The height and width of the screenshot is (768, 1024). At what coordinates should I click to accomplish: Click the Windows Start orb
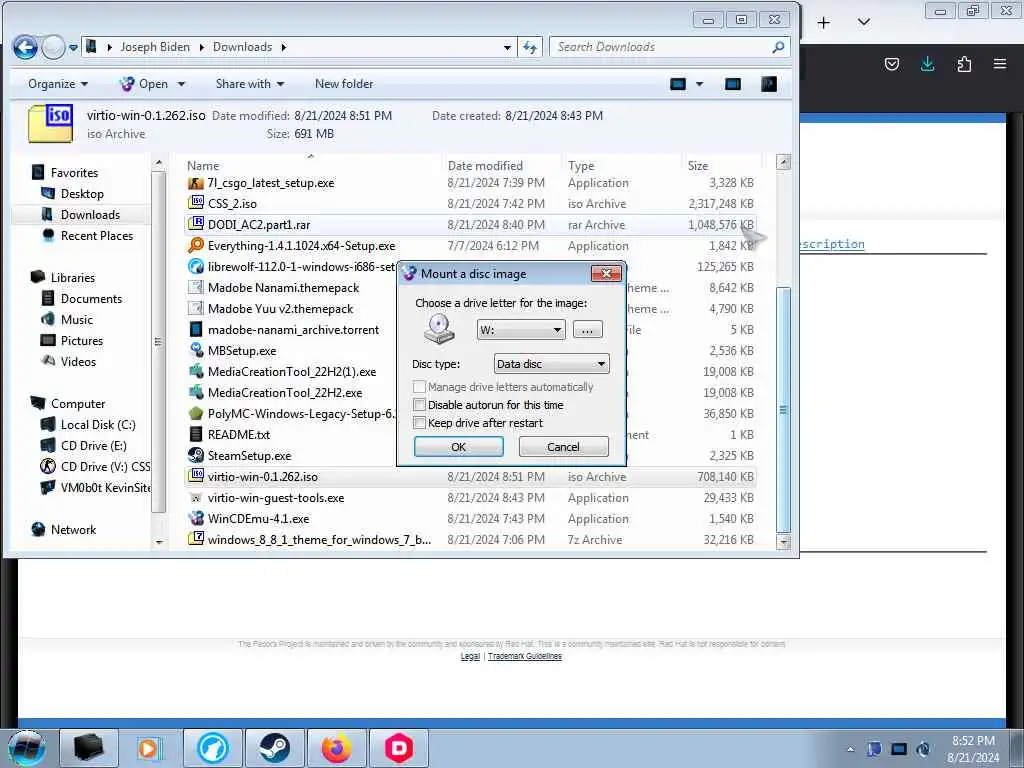(x=27, y=748)
